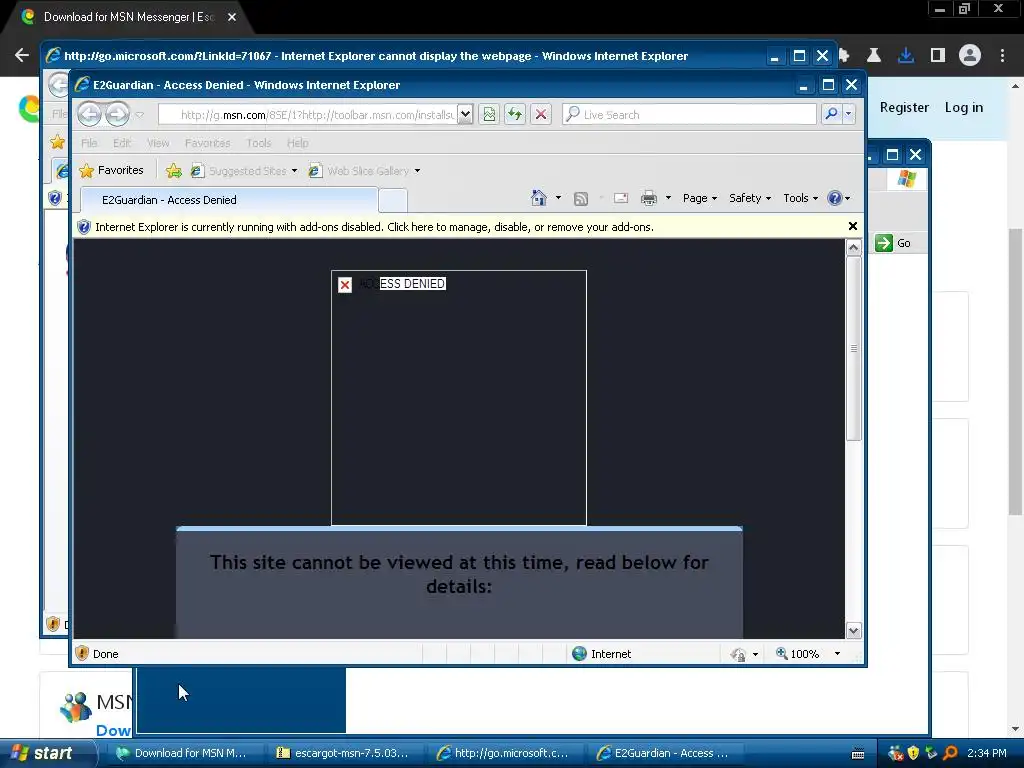Close the add-ons information bar
This screenshot has width=1024, height=768.
[x=852, y=226]
